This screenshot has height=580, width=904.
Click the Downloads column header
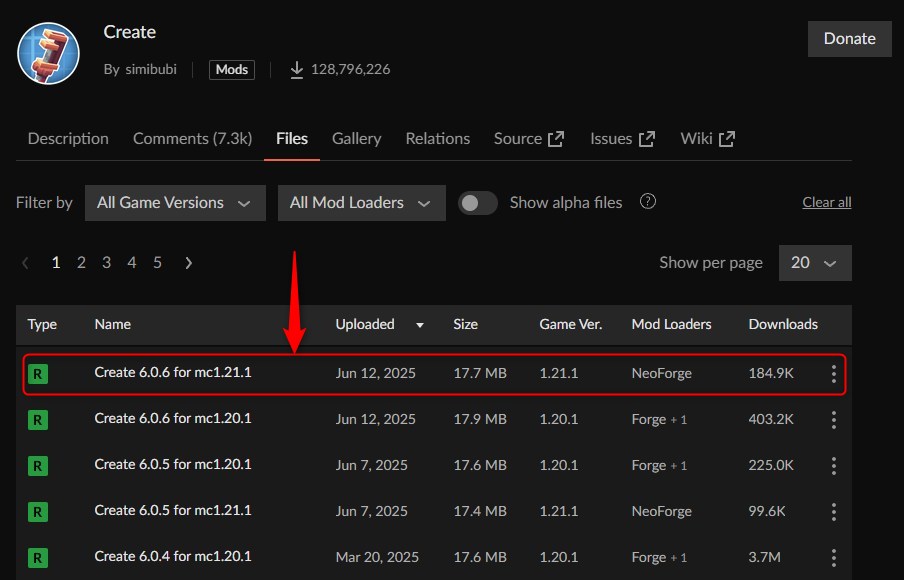point(783,325)
